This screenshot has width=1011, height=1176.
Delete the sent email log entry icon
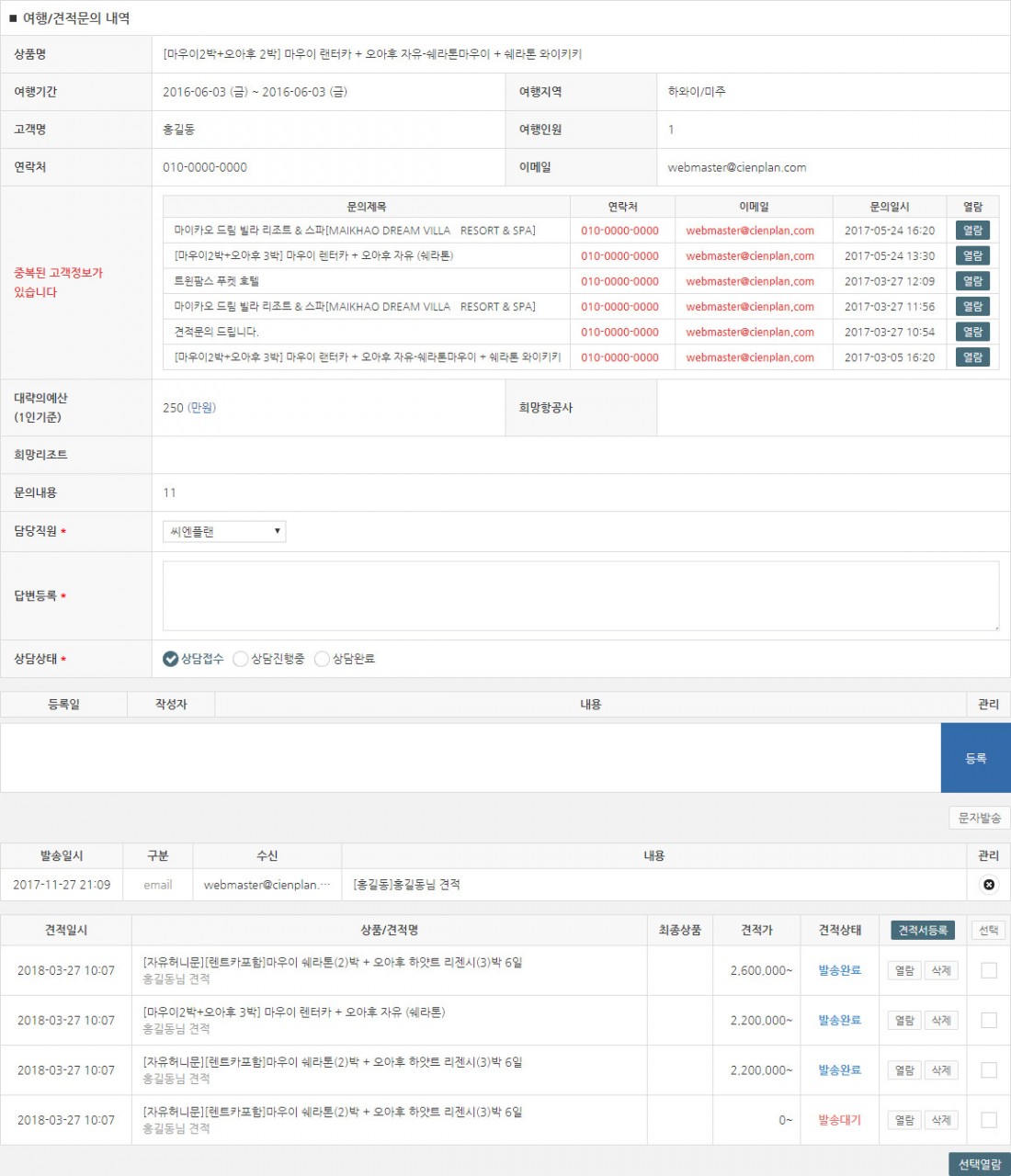pos(989,885)
